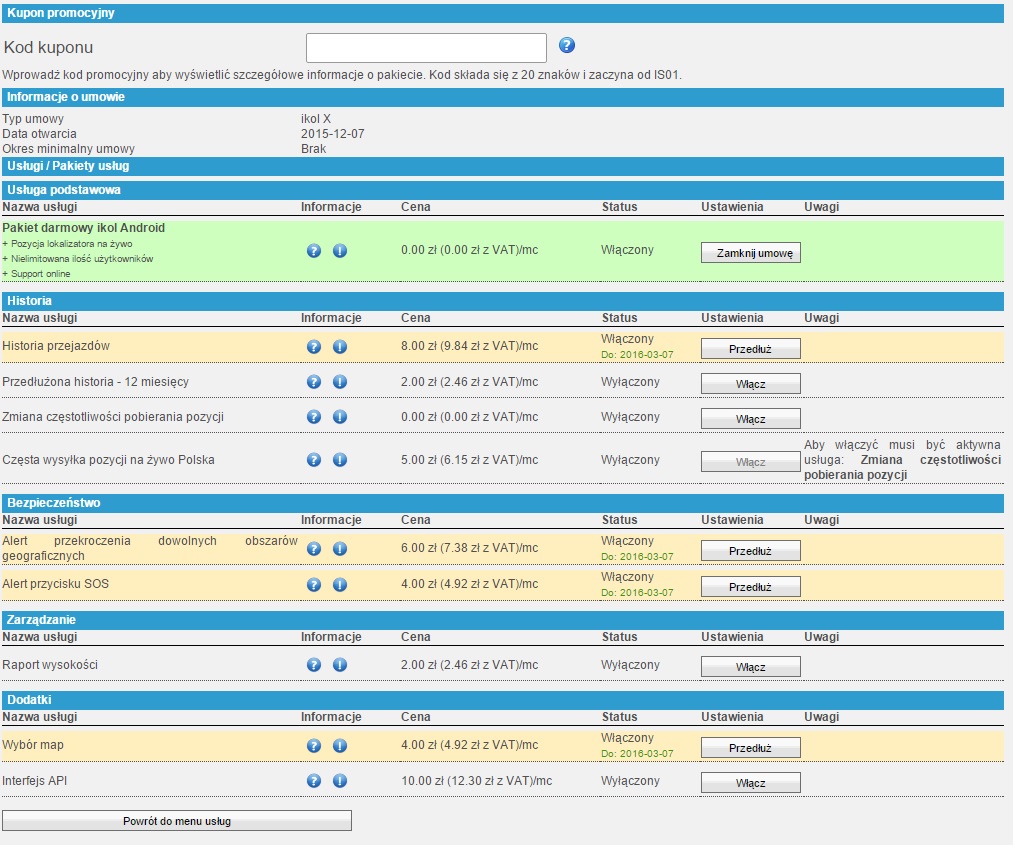This screenshot has width=1013, height=845.
Task: Click the help icon beside coupon code field
Action: pyautogui.click(x=567, y=46)
